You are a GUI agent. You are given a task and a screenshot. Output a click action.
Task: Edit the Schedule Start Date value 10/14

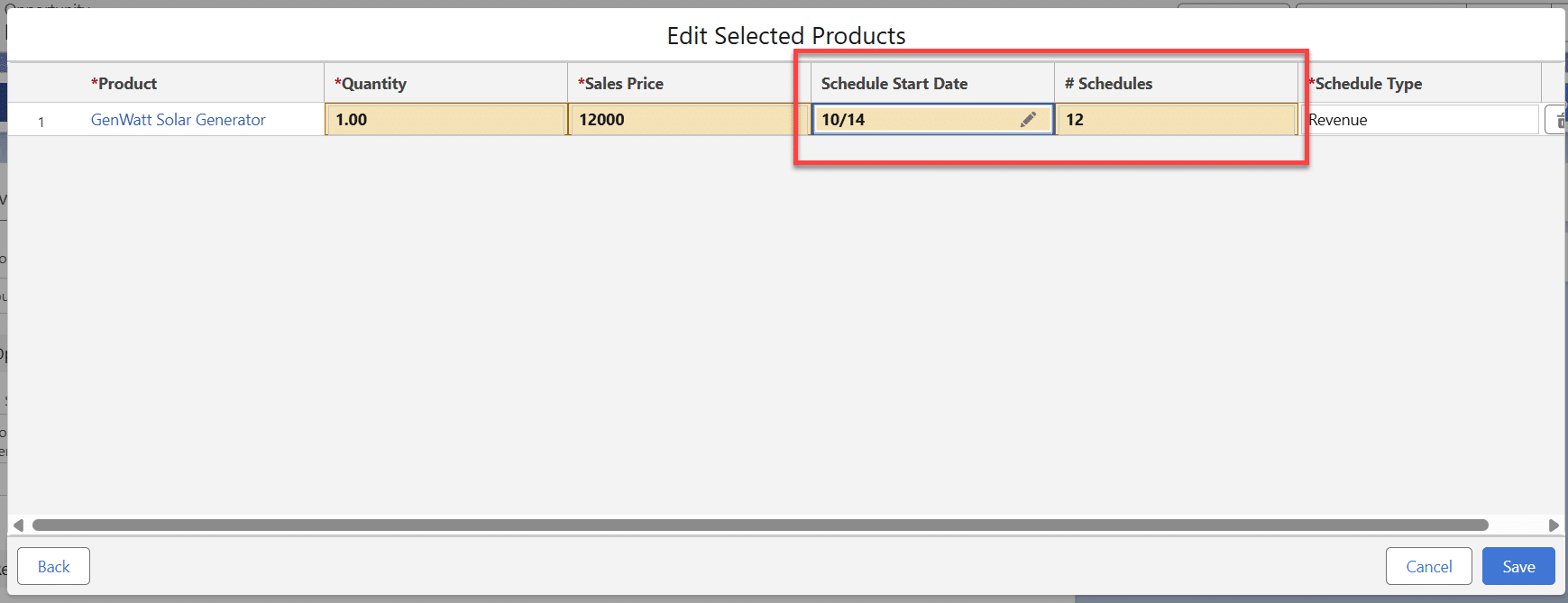click(x=911, y=120)
